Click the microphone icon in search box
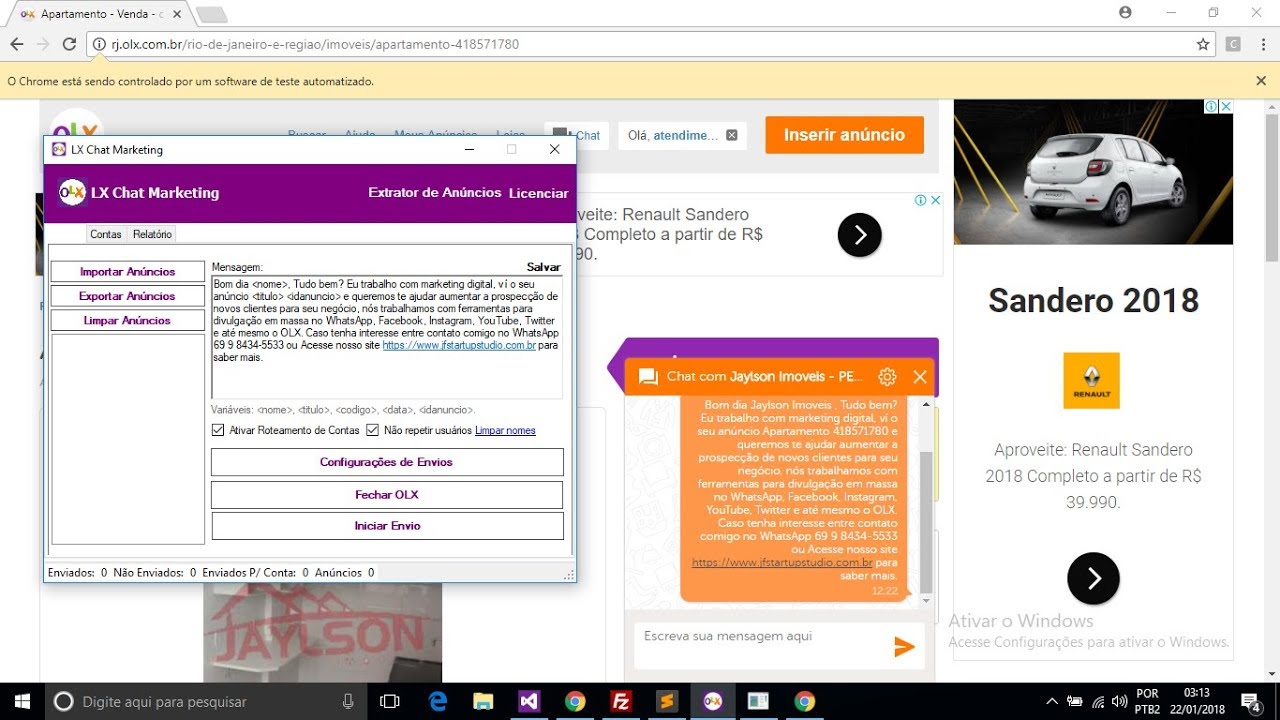 348,702
